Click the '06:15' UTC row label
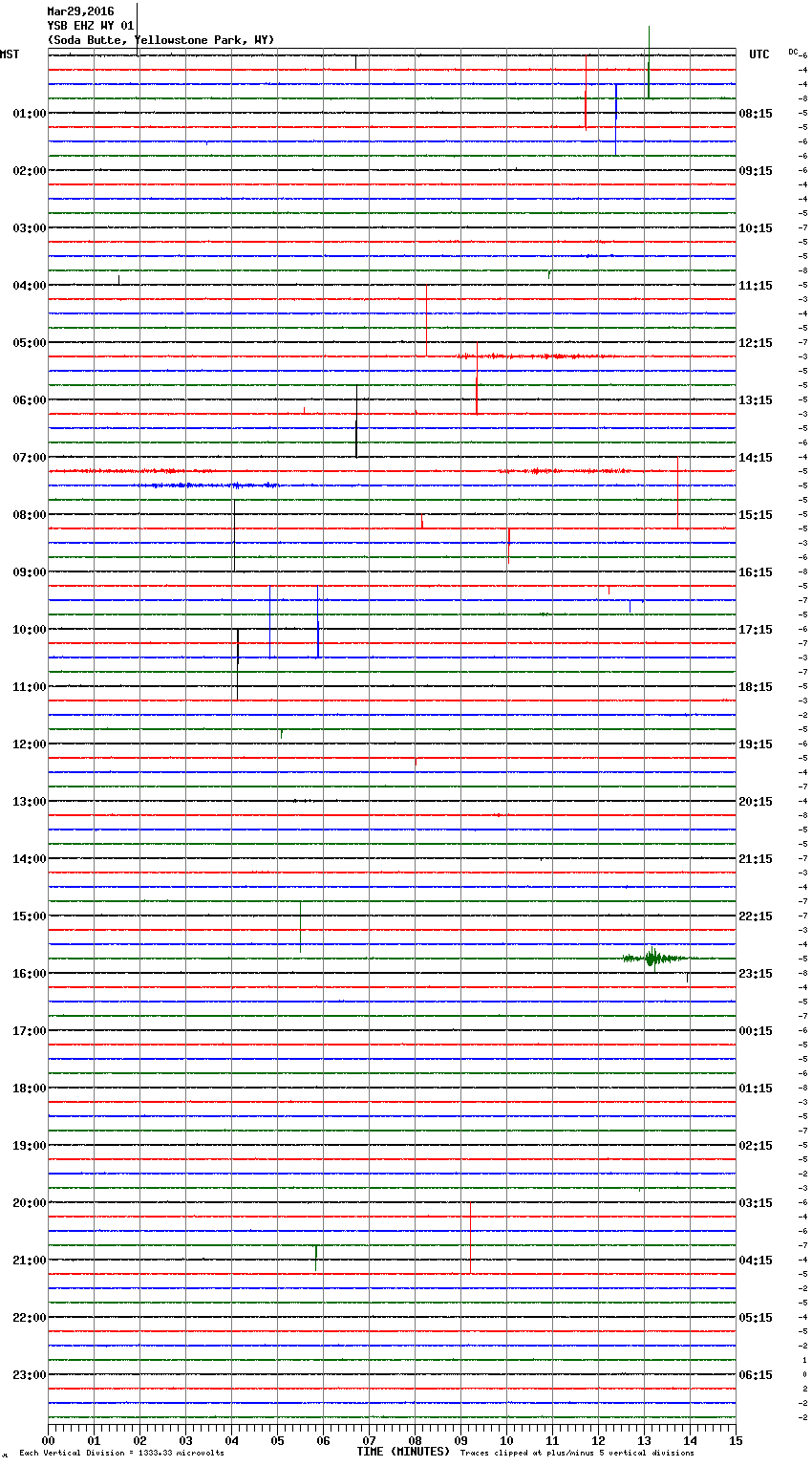Viewport: 812px width, 1466px height. [x=756, y=1375]
